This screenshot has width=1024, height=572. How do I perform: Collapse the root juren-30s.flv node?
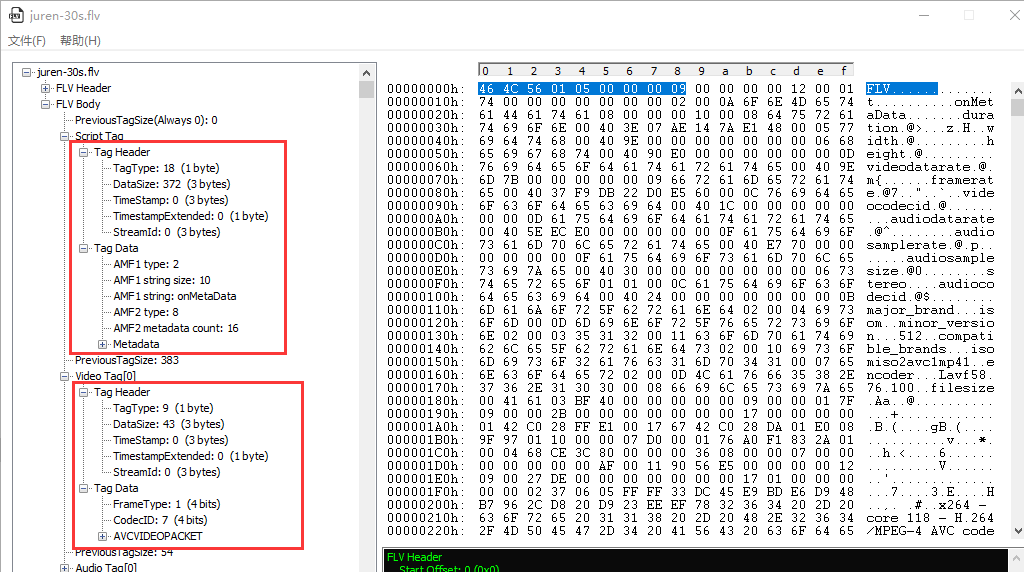[27, 72]
